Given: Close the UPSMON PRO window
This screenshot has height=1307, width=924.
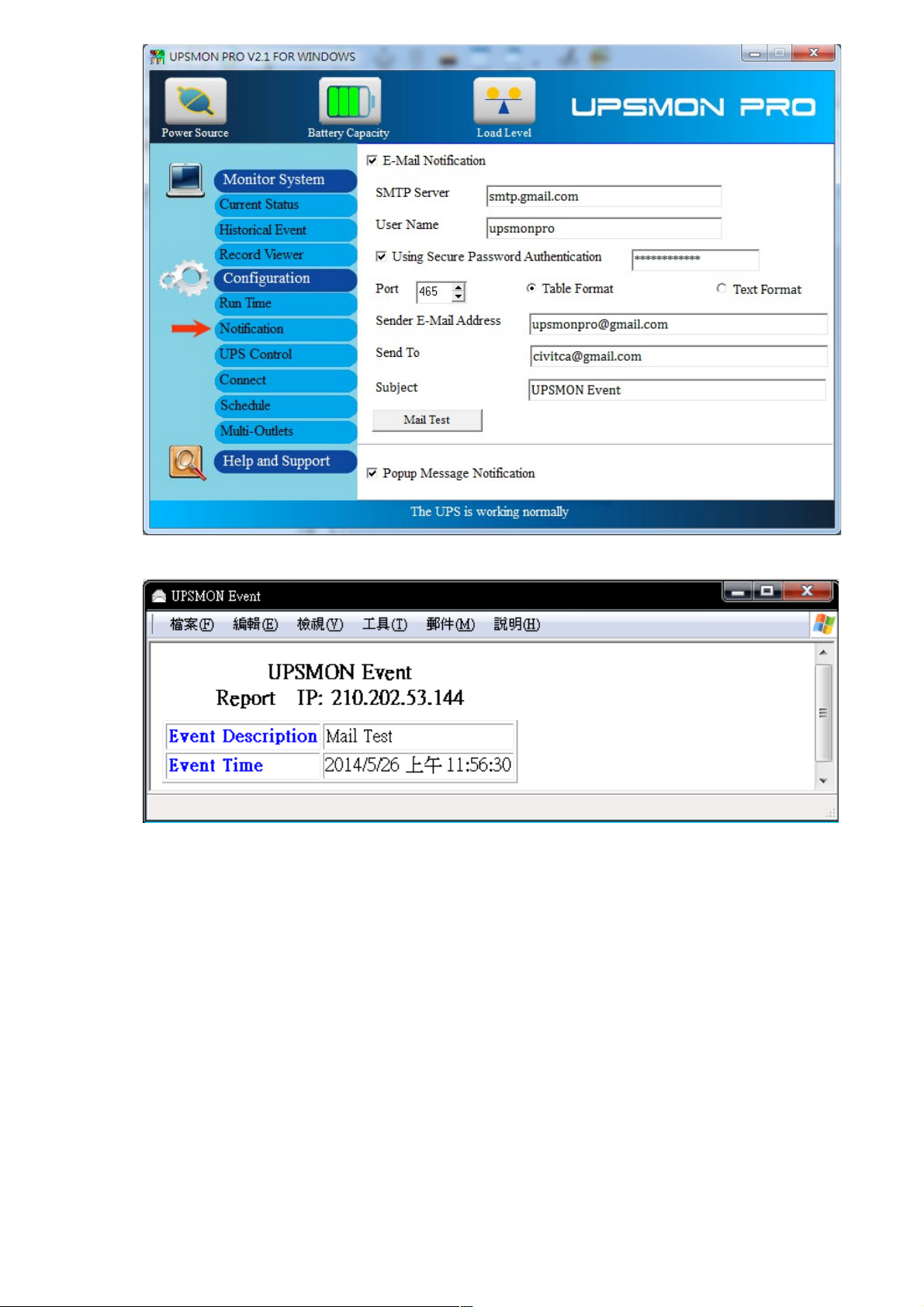Looking at the screenshot, I should [x=813, y=54].
